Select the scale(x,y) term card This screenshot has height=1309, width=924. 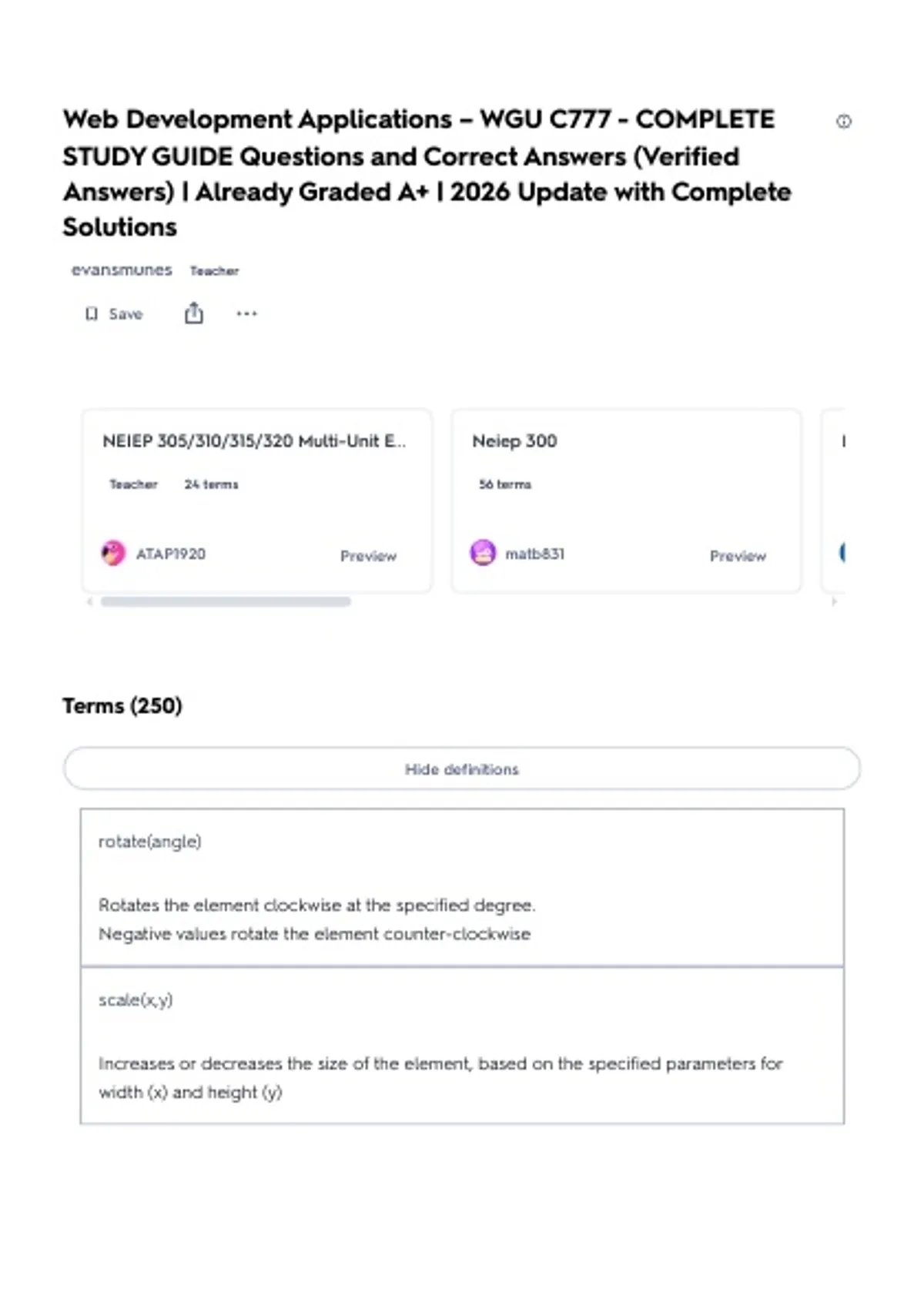462,1045
